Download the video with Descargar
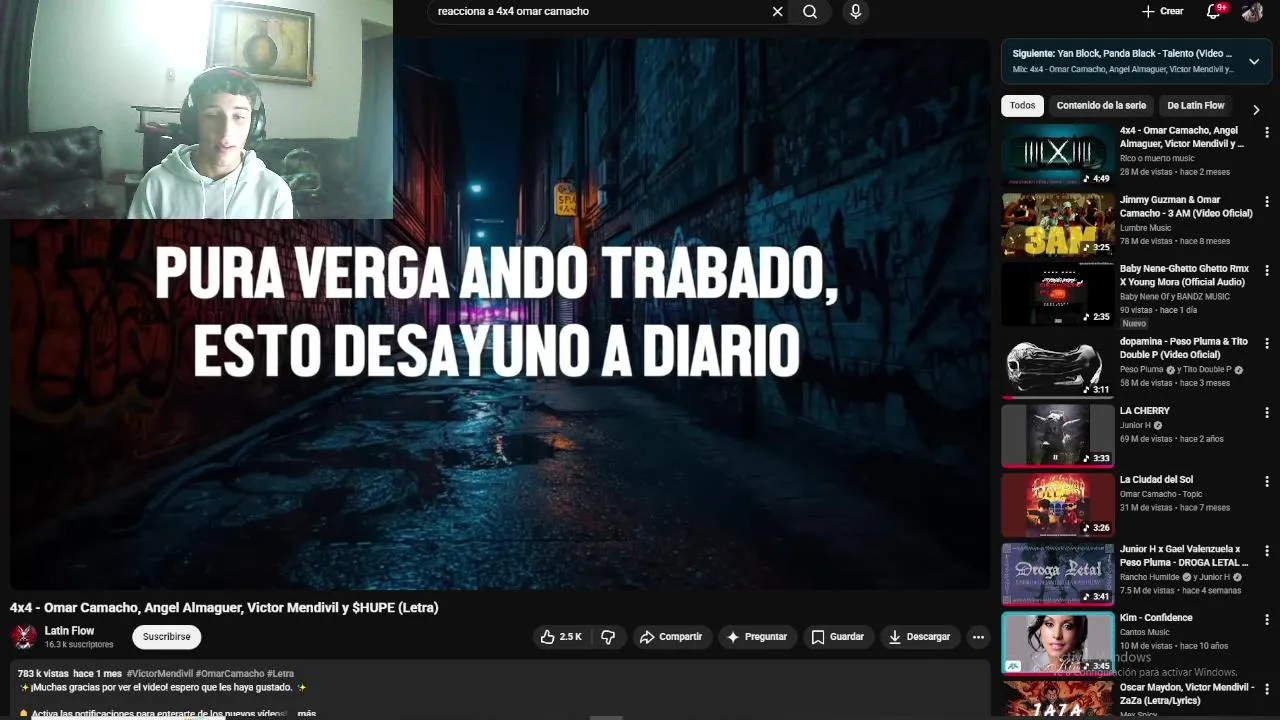 (x=920, y=637)
